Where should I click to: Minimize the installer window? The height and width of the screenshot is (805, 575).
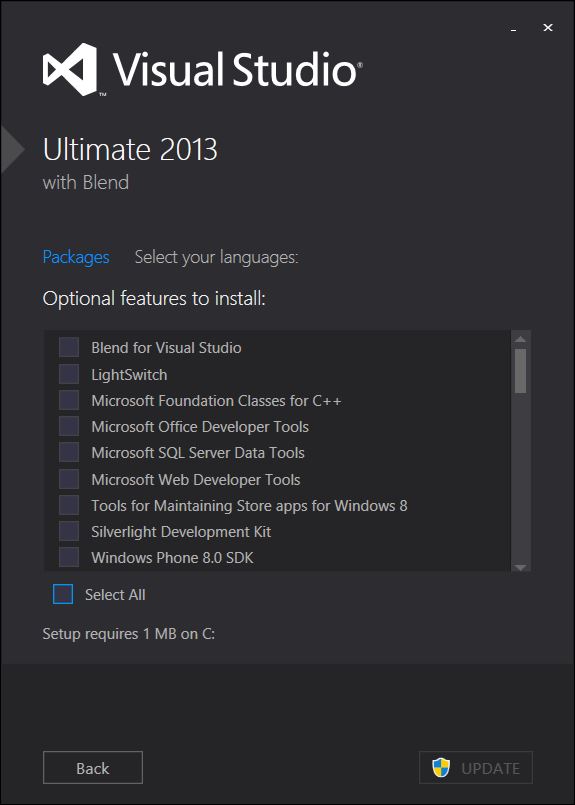[513, 29]
